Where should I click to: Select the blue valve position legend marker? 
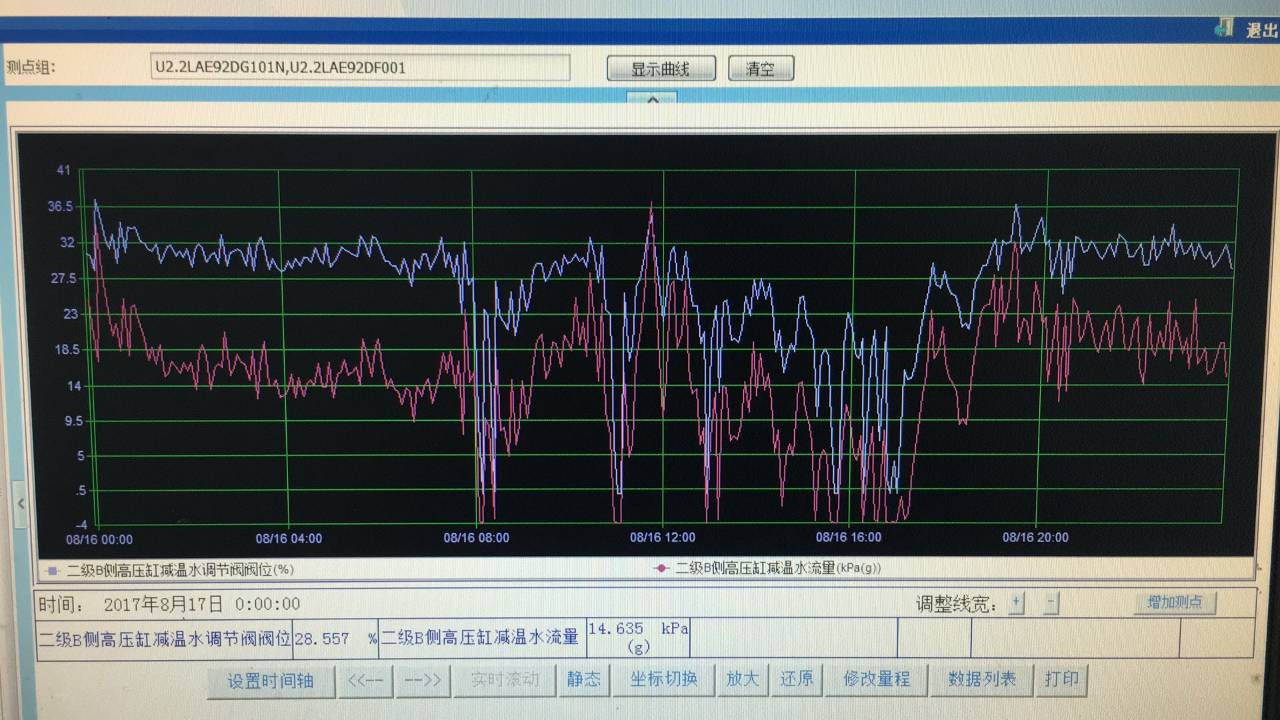tap(52, 570)
